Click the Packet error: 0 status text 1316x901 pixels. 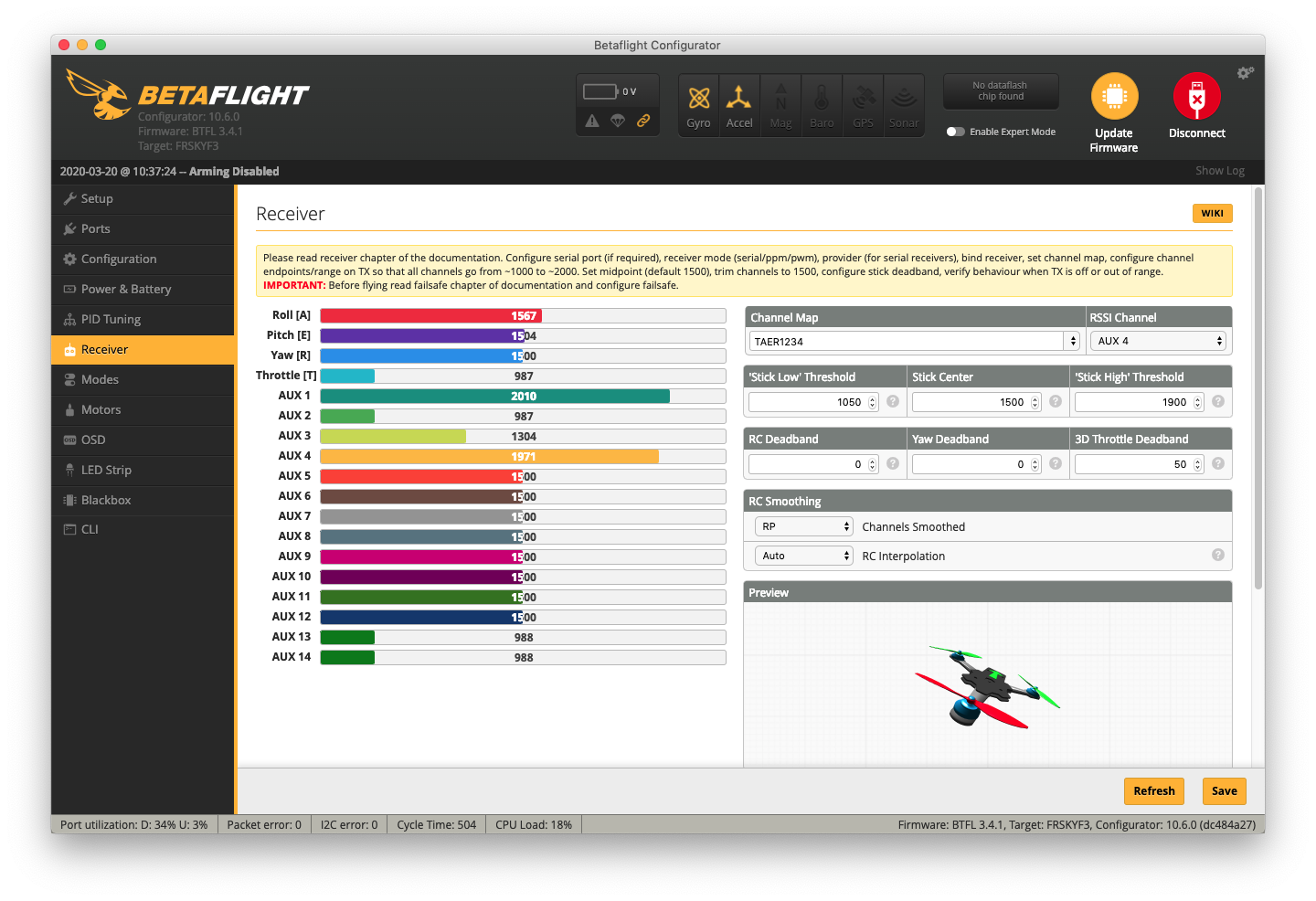pos(264,824)
